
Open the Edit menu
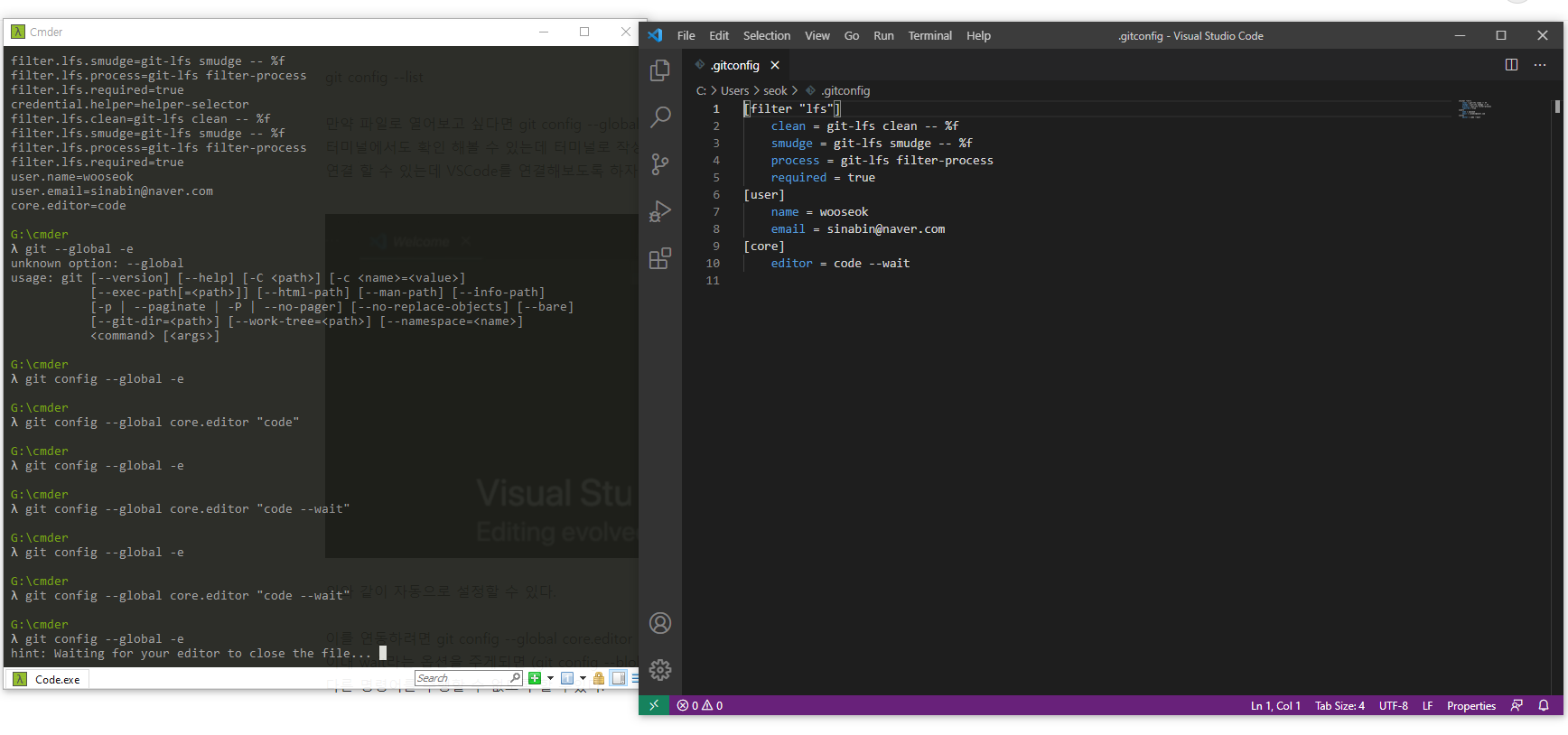719,35
